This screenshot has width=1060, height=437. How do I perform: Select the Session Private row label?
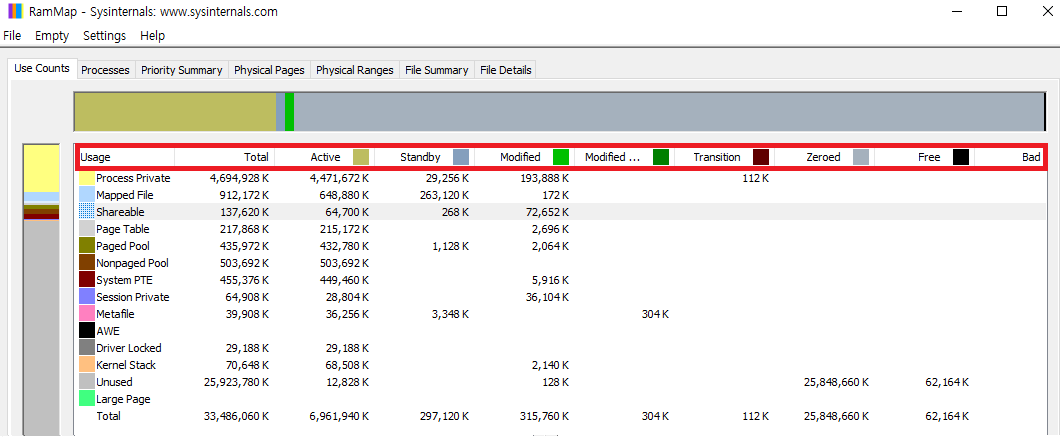tap(132, 296)
